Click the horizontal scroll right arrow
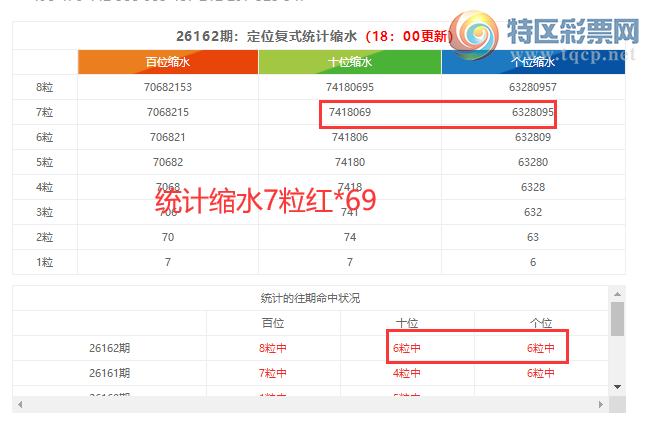The width and height of the screenshot is (649, 437). tap(601, 404)
